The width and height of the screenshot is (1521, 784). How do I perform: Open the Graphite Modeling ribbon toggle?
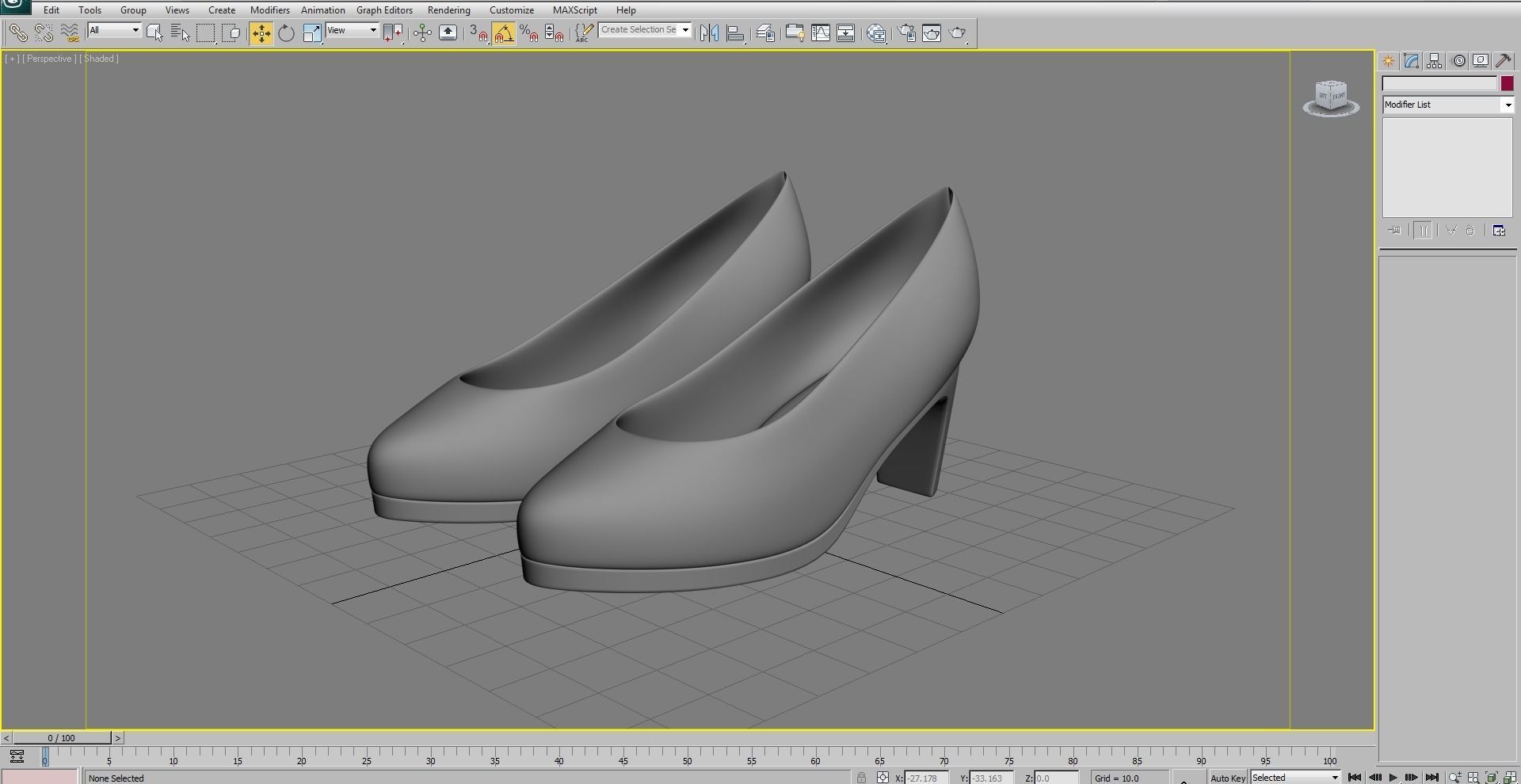click(795, 32)
